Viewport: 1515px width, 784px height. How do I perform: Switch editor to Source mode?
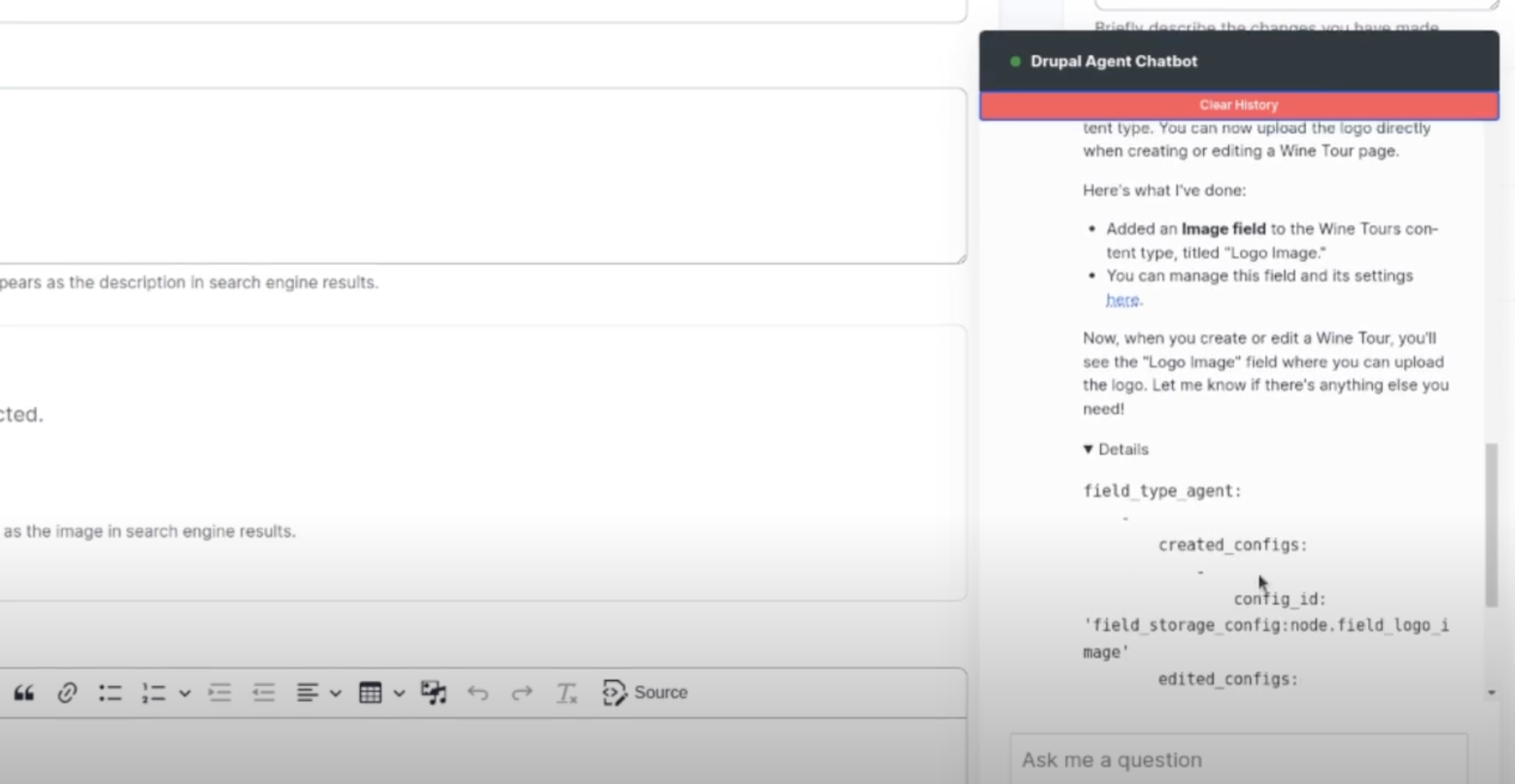coord(645,692)
